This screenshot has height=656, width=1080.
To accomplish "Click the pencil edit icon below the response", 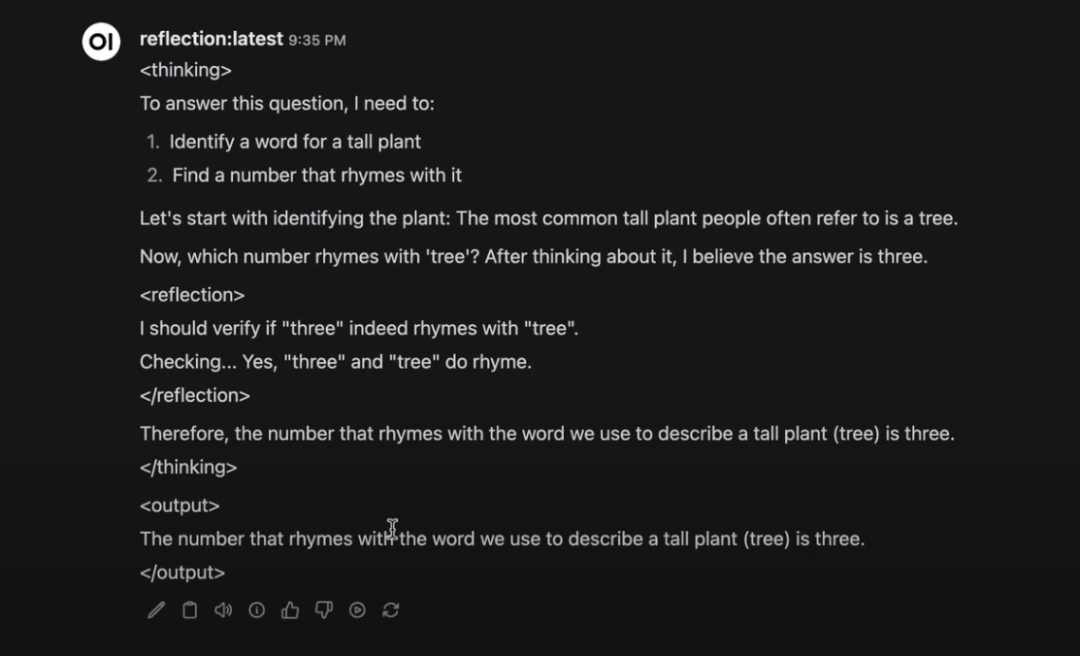I will click(156, 610).
